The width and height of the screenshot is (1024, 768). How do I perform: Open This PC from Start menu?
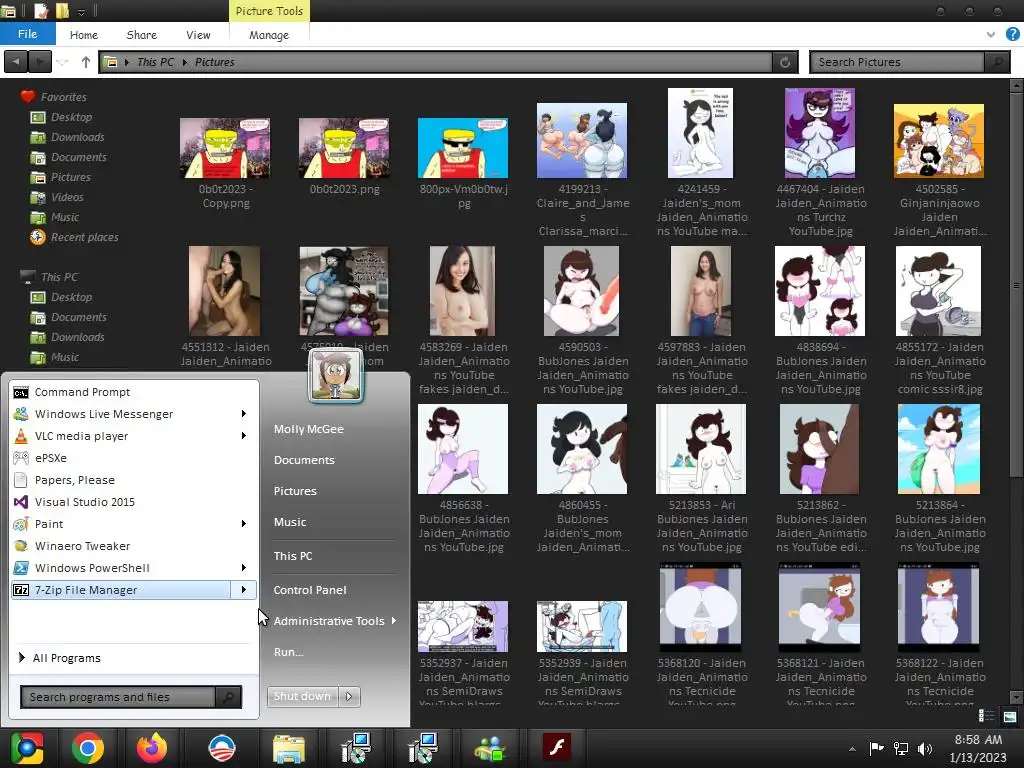point(293,556)
